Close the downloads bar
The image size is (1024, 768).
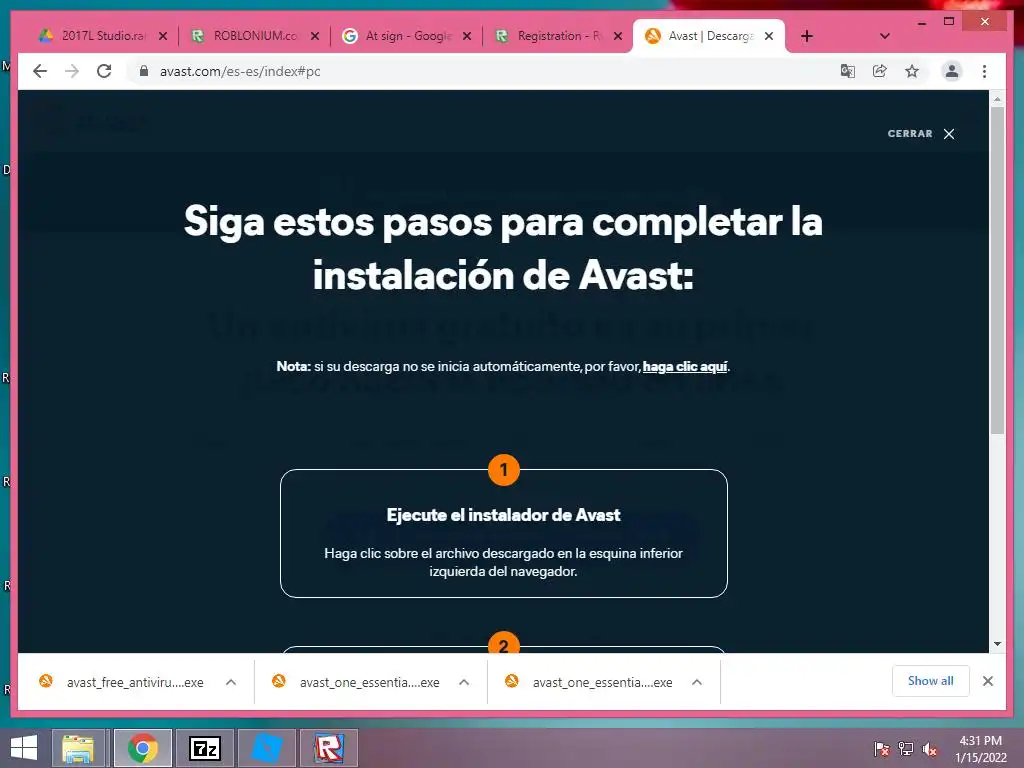click(987, 681)
